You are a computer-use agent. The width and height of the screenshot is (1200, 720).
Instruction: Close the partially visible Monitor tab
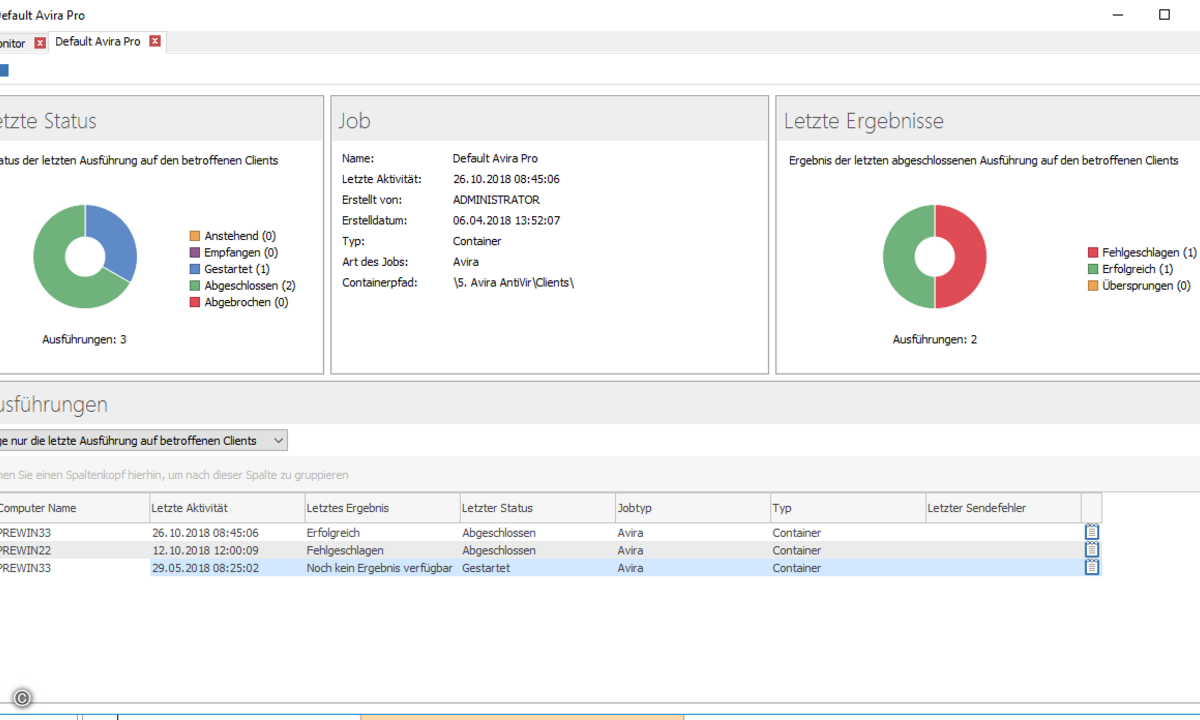point(40,43)
